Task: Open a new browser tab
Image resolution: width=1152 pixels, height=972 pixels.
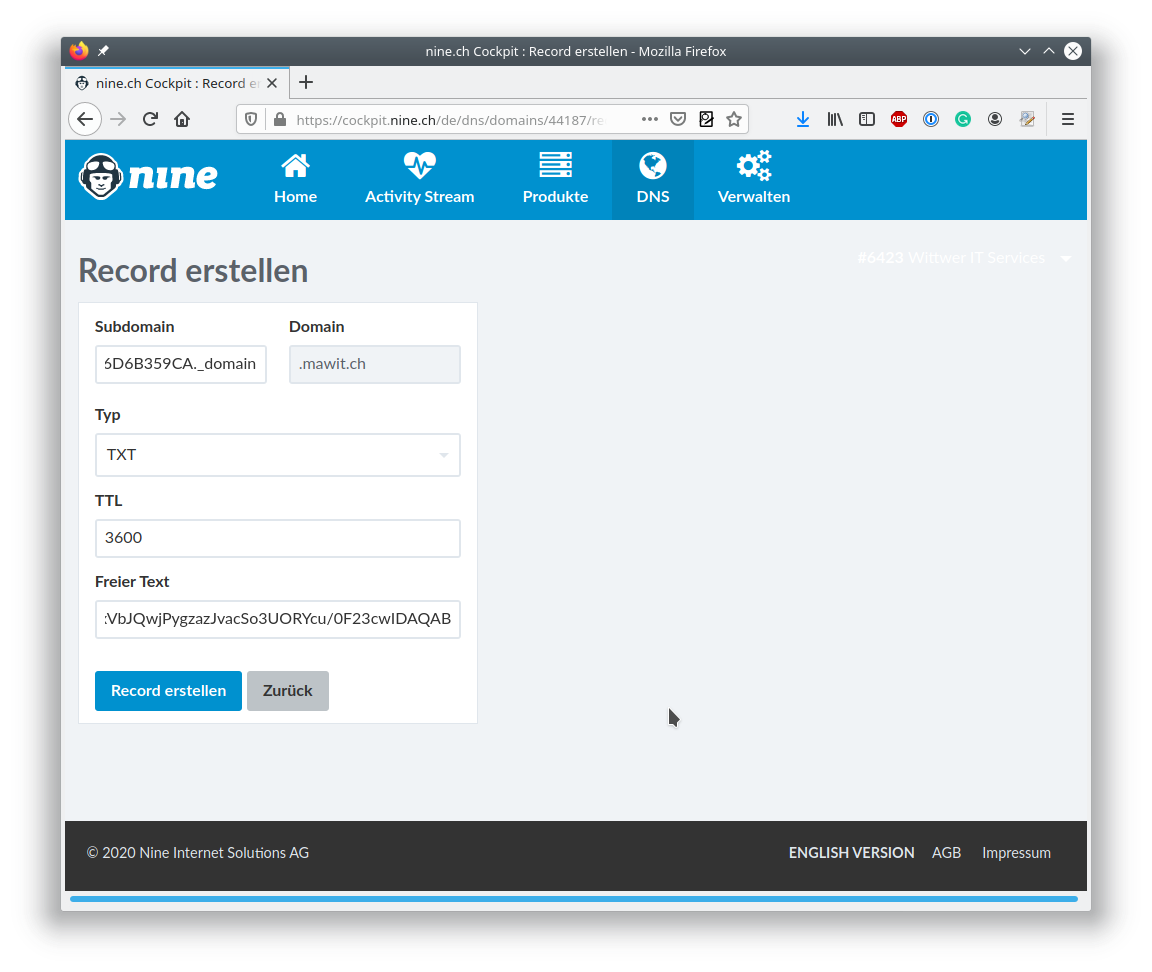Action: 306,82
